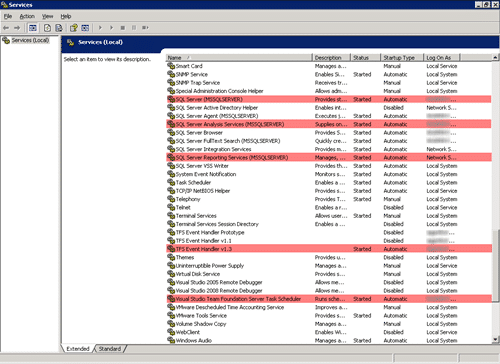500x364 pixels.
Task: Select the VMware Tools Service row
Action: tap(329, 315)
